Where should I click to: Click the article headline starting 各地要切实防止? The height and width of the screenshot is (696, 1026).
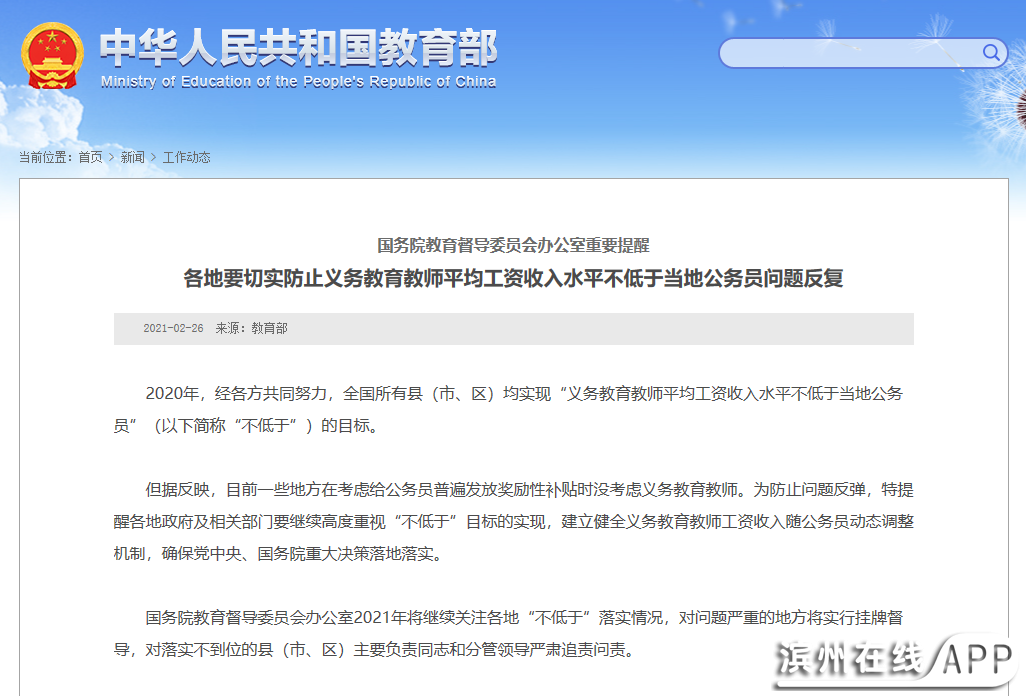coord(513,278)
